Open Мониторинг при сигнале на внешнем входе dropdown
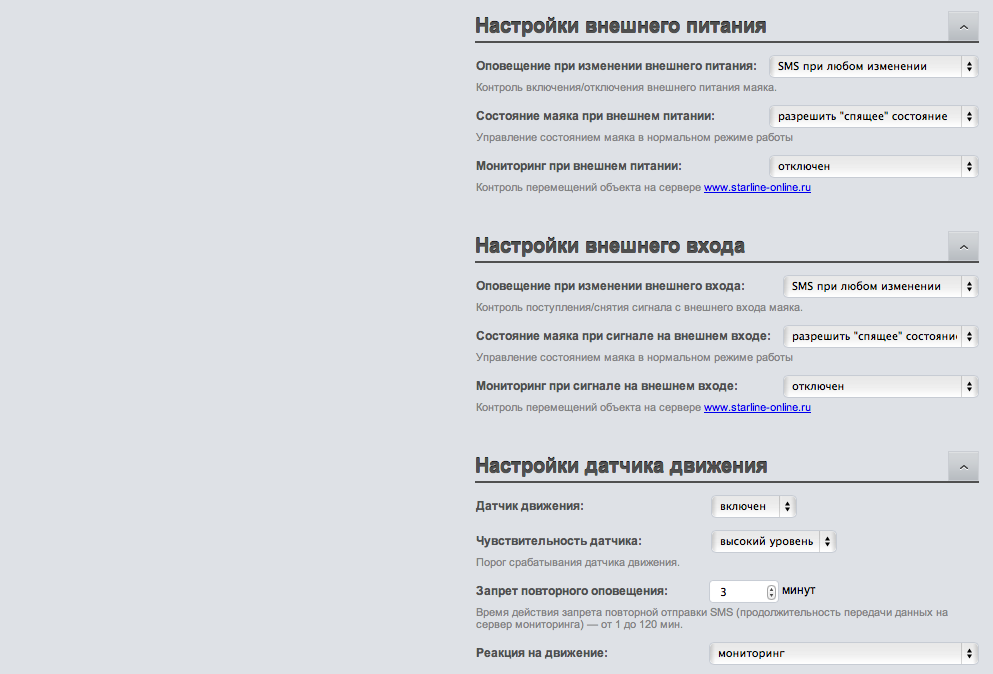Image resolution: width=993 pixels, height=674 pixels. (x=881, y=386)
